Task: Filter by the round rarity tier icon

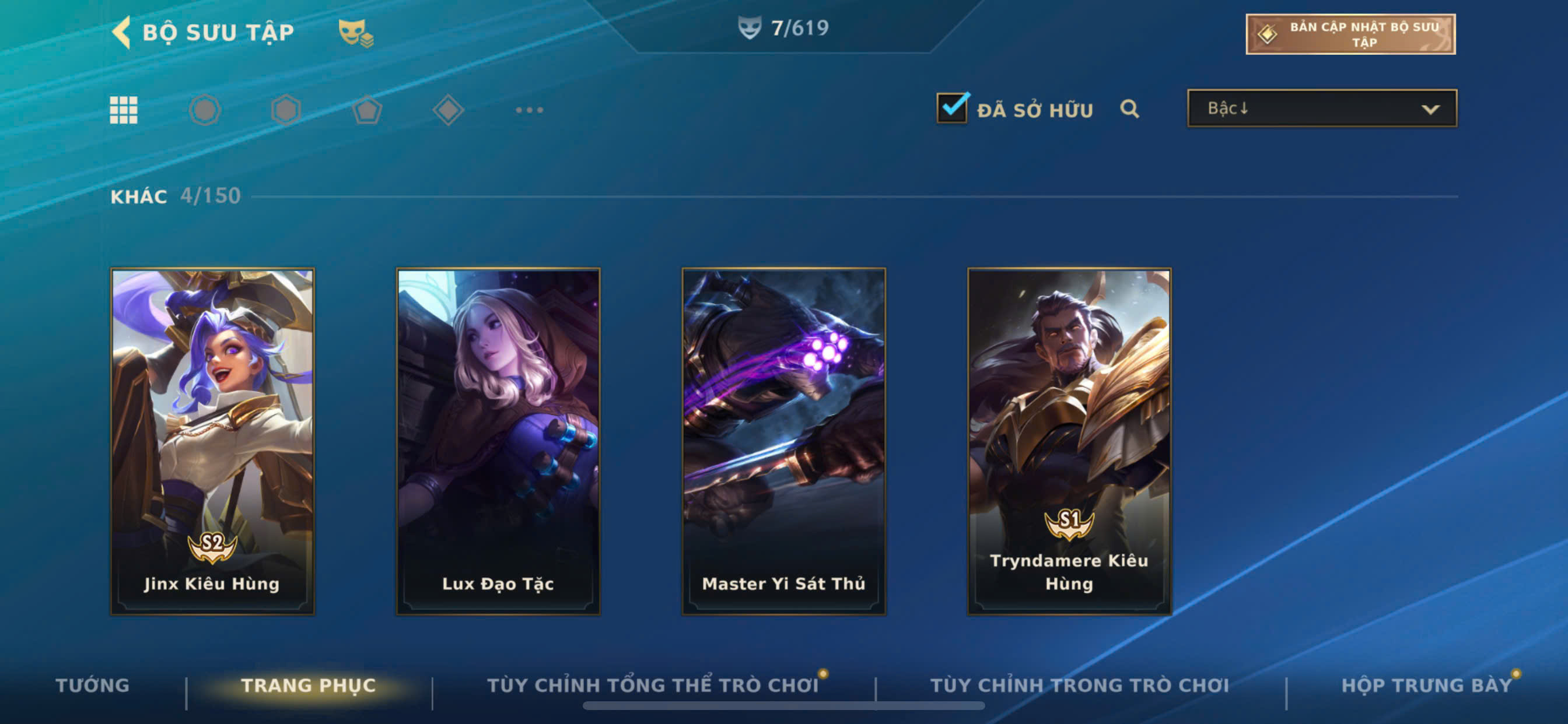Action: click(x=205, y=110)
